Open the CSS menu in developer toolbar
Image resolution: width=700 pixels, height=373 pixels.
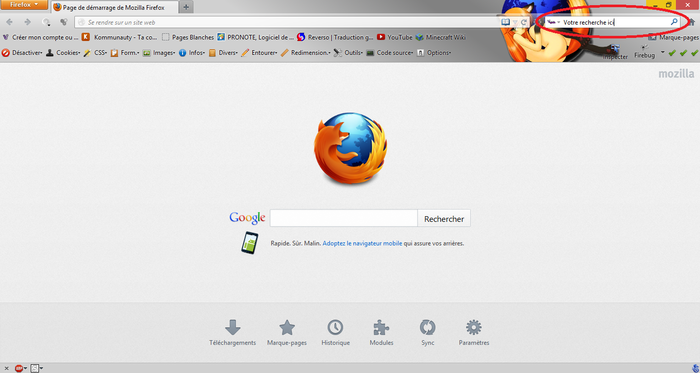(x=95, y=53)
